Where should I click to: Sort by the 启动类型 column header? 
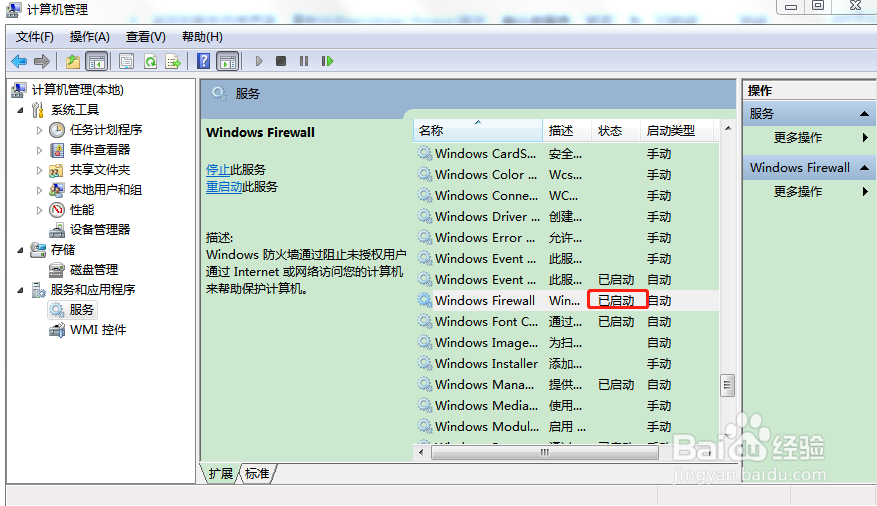(x=677, y=130)
